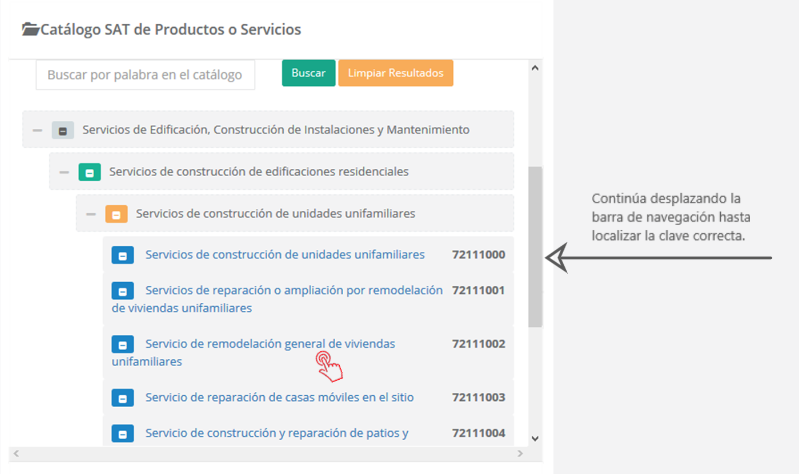Choose Servicios de reparación o ampliación por remodelación
The image size is (799, 474).
293,290
